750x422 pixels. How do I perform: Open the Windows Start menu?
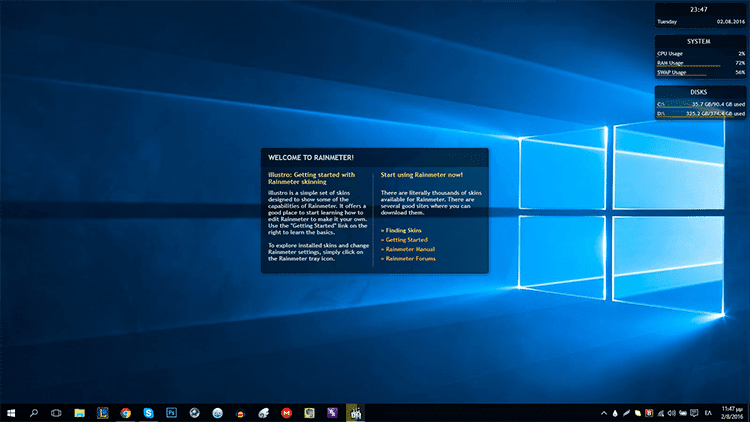[x=11, y=413]
